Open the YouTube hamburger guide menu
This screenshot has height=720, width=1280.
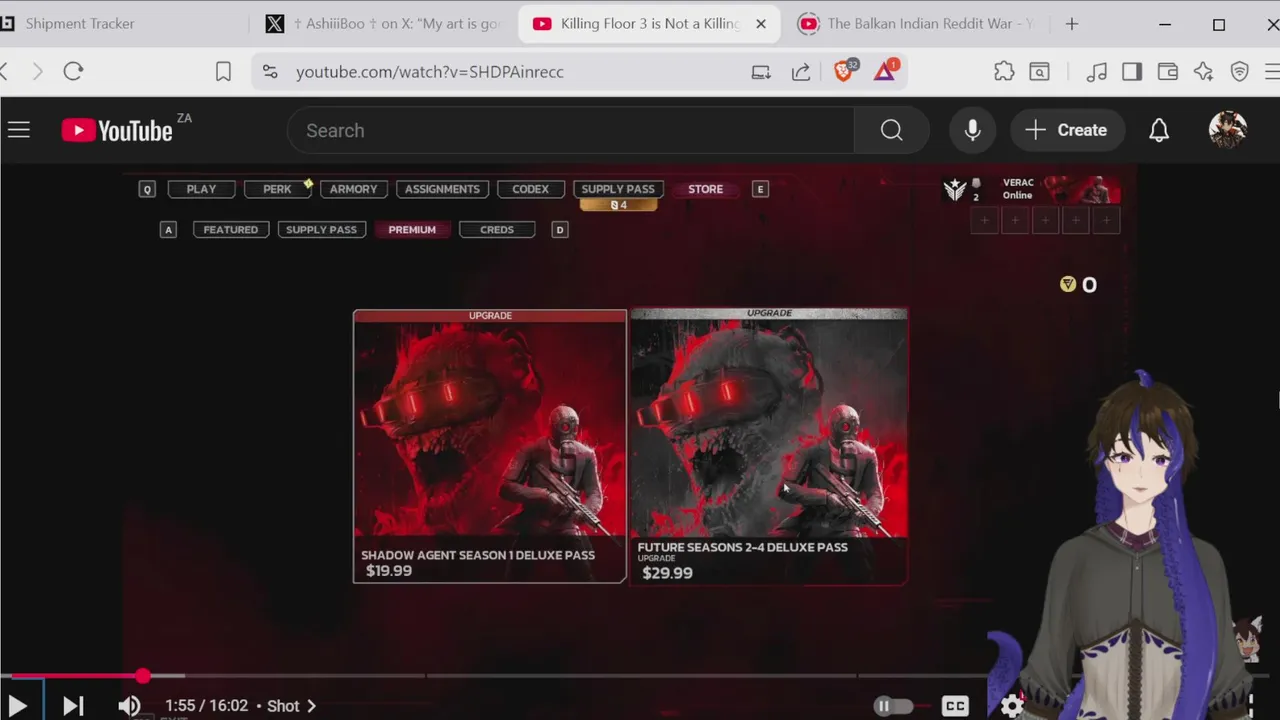[19, 130]
